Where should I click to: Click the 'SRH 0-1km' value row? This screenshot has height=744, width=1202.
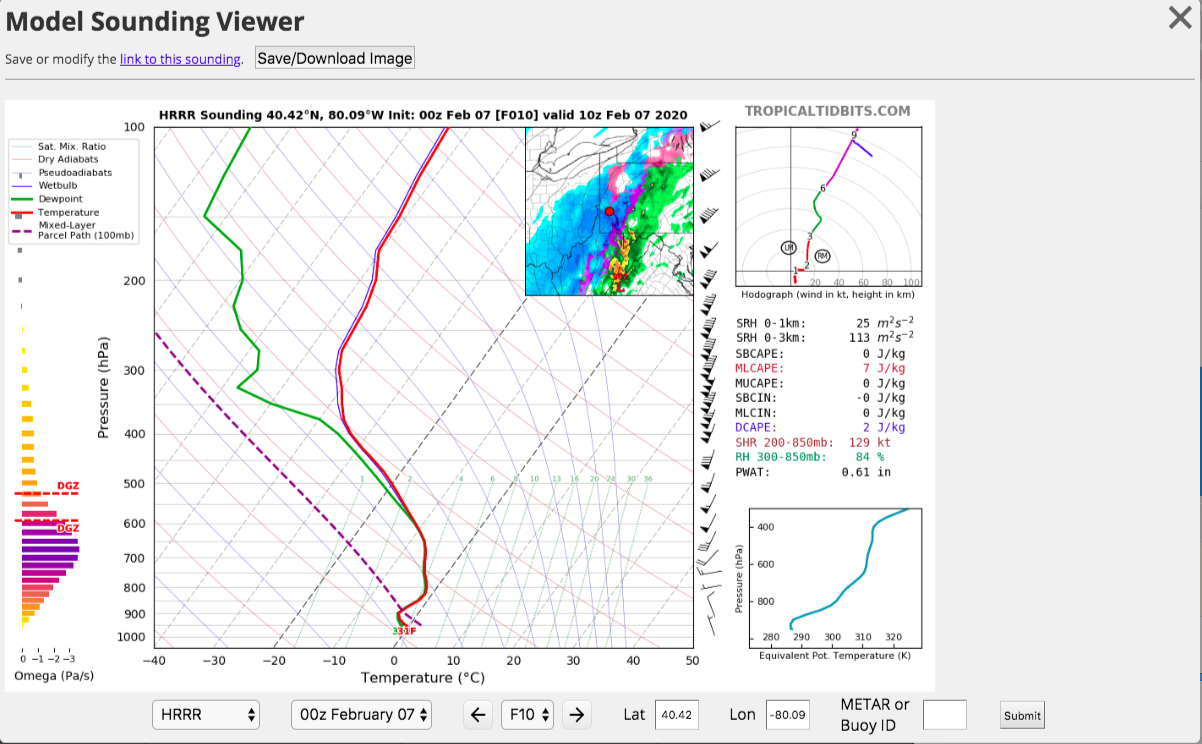(x=825, y=324)
